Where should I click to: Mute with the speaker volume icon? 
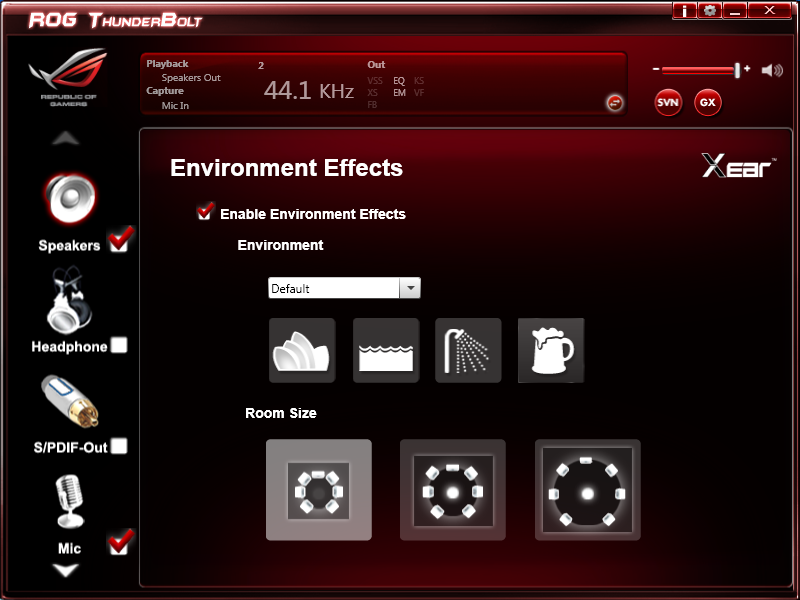click(772, 70)
